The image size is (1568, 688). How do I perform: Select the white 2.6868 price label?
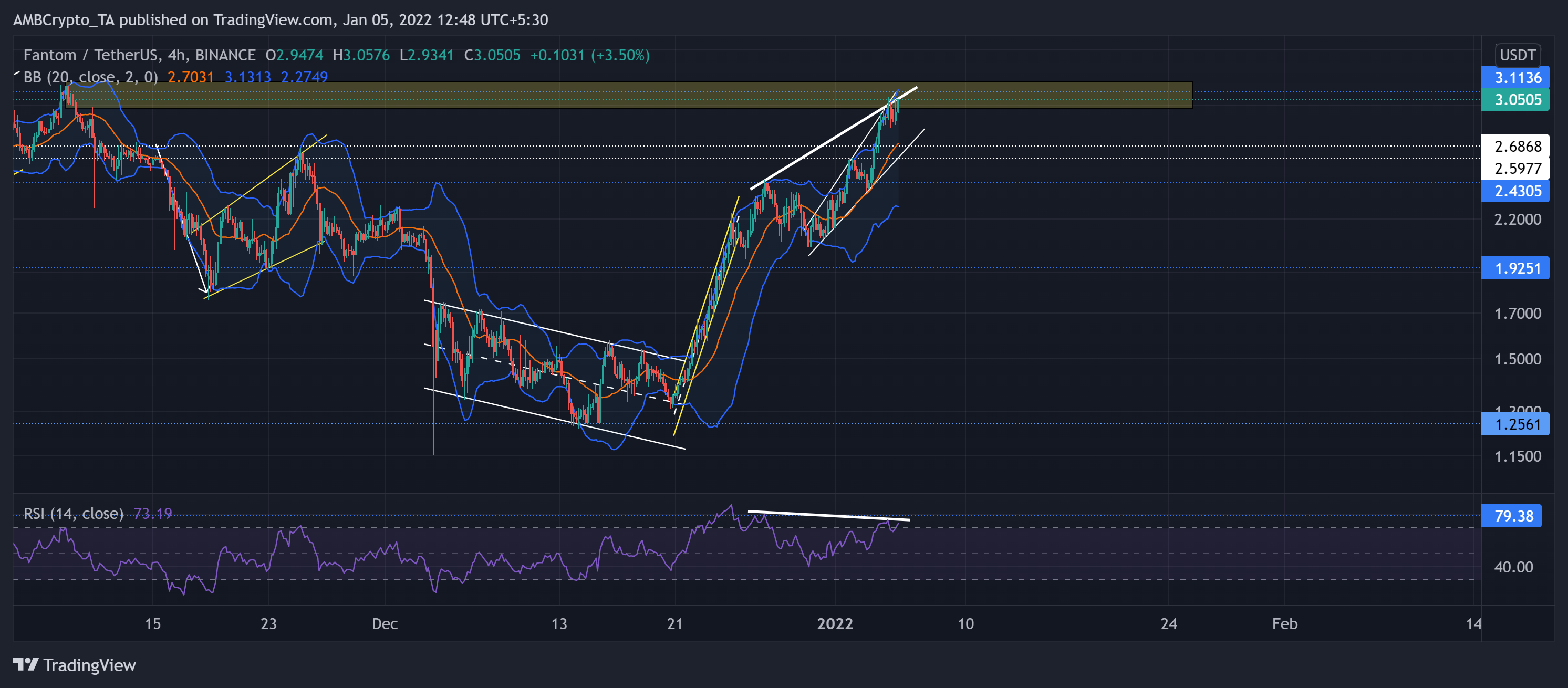[x=1515, y=147]
